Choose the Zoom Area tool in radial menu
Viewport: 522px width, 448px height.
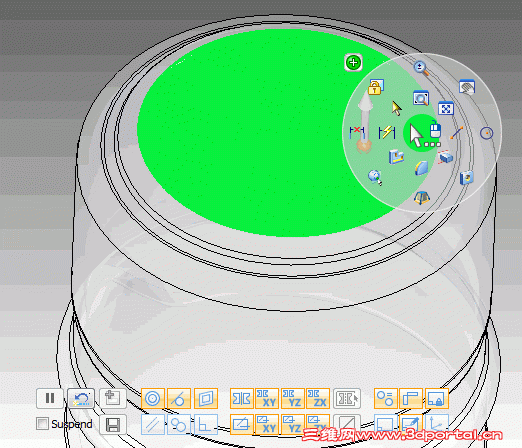tap(421, 98)
